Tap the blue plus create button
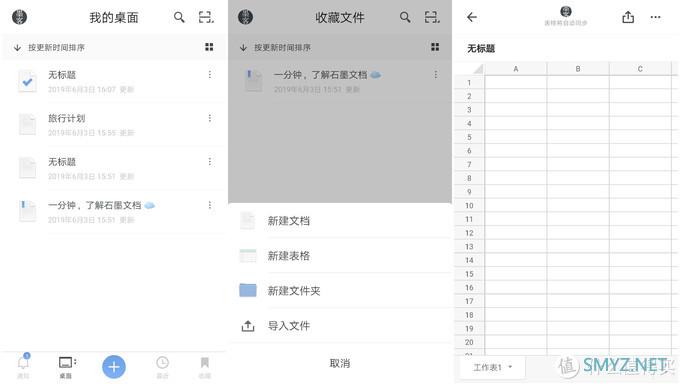The width and height of the screenshot is (680, 384). coord(114,367)
